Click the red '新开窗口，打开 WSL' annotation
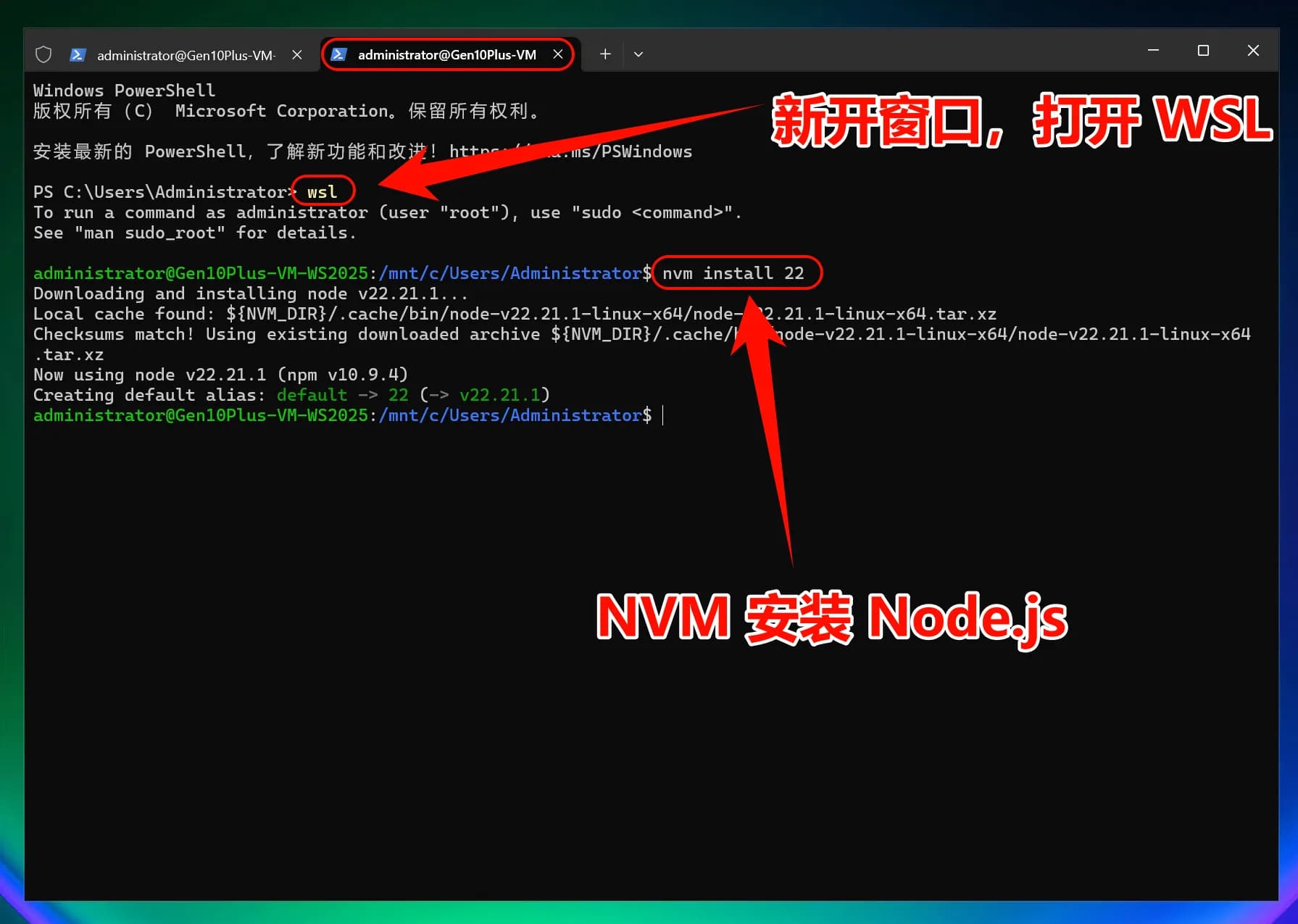The width and height of the screenshot is (1298, 924). click(x=1020, y=120)
